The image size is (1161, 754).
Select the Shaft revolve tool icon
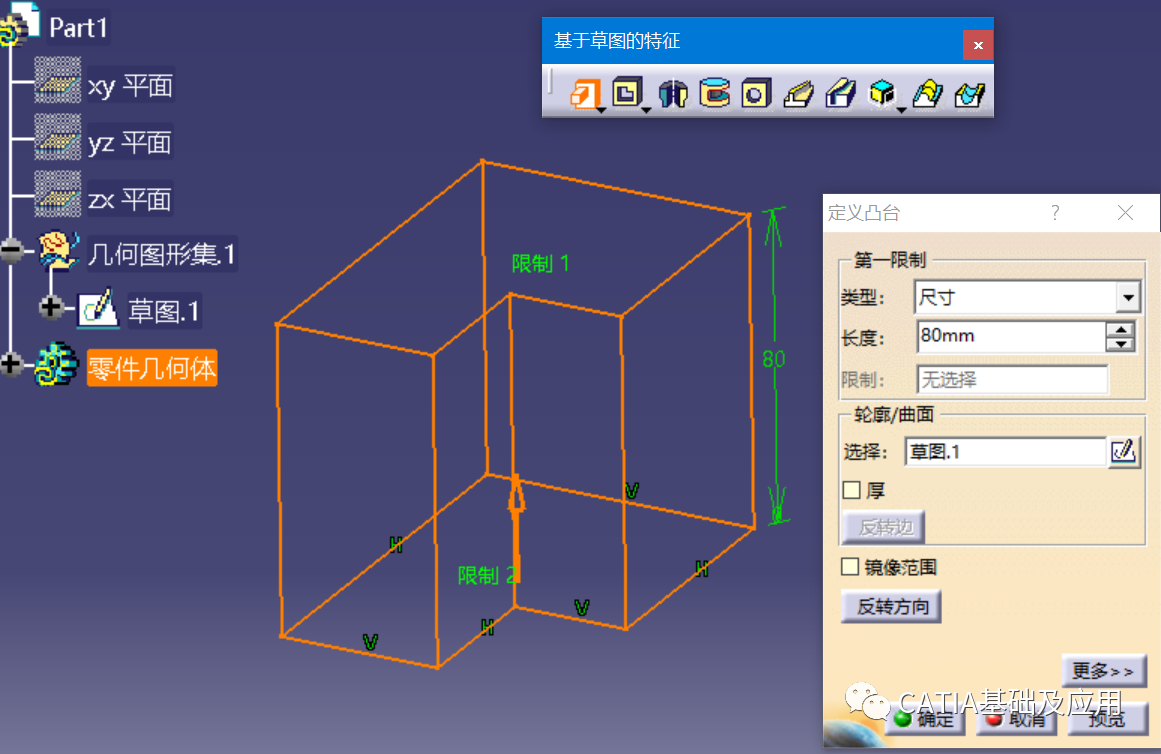673,94
